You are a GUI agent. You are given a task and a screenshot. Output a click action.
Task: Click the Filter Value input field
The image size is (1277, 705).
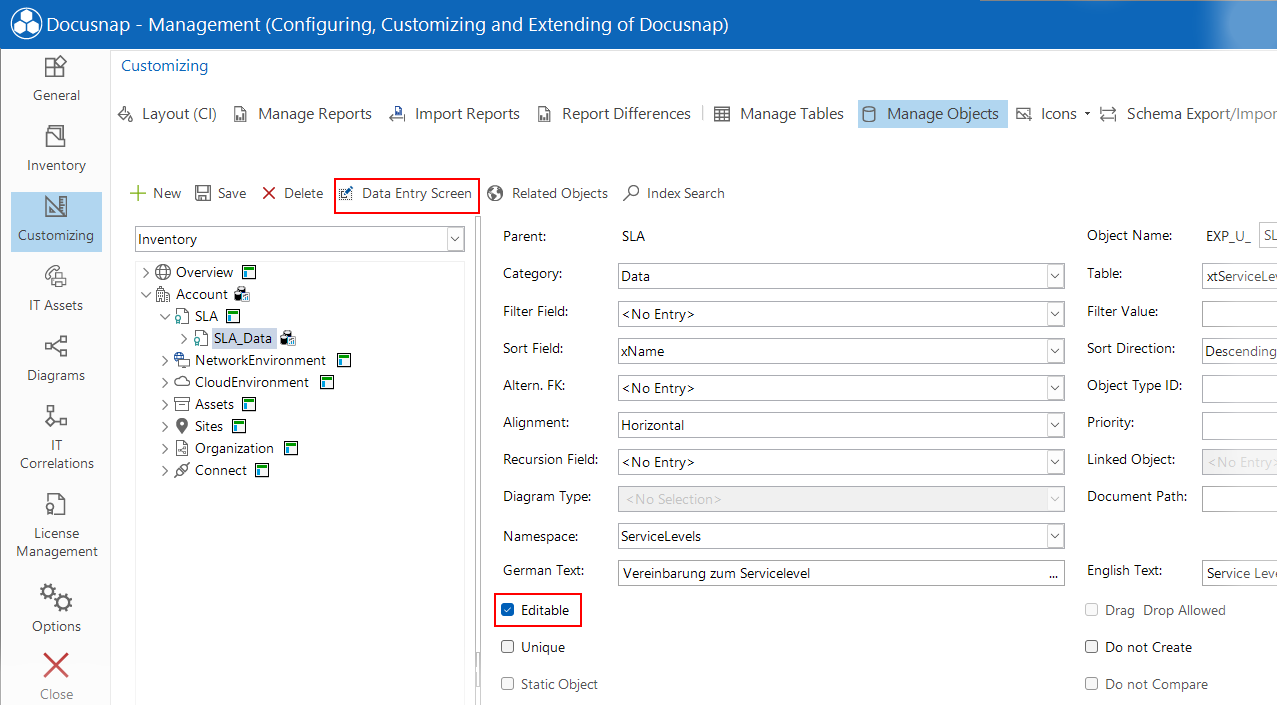tap(1239, 314)
